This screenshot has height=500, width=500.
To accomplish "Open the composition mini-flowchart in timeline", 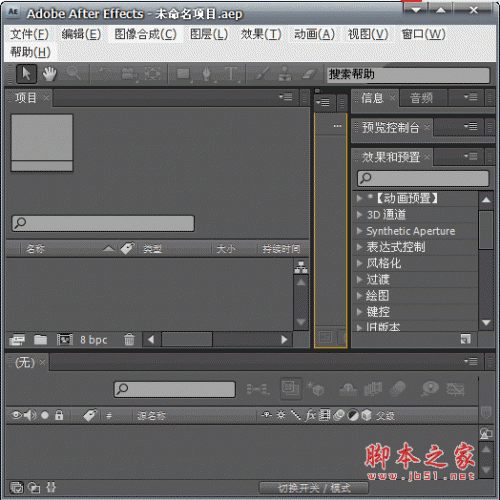I will pyautogui.click(x=258, y=389).
